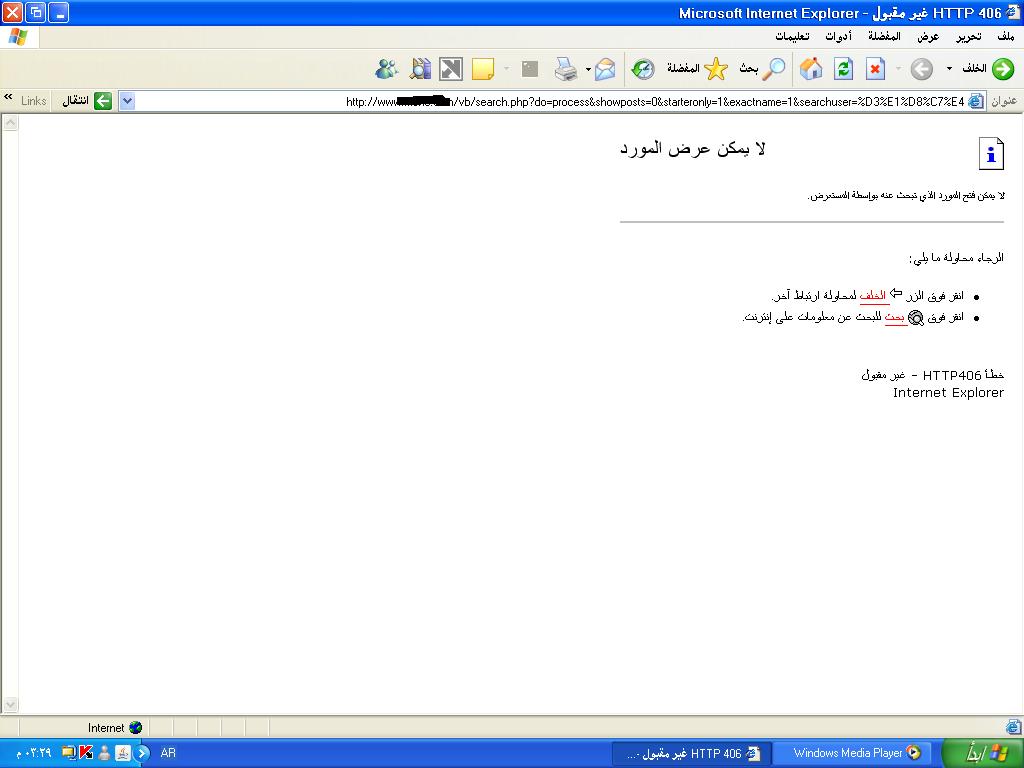
Task: Launch Messenger from the toolbar icon
Action: click(387, 69)
